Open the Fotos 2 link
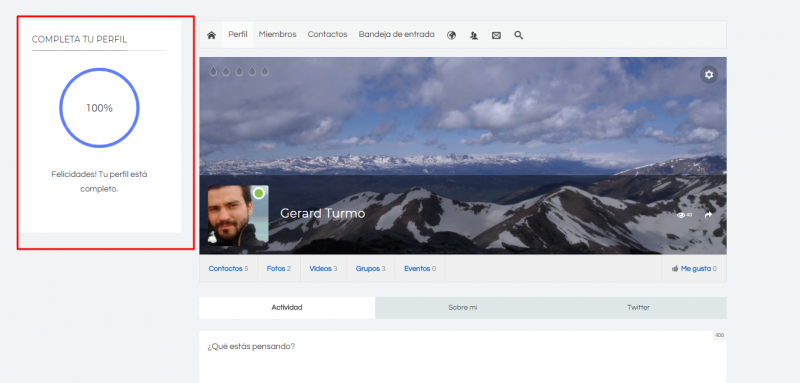The image size is (800, 383). coord(279,269)
